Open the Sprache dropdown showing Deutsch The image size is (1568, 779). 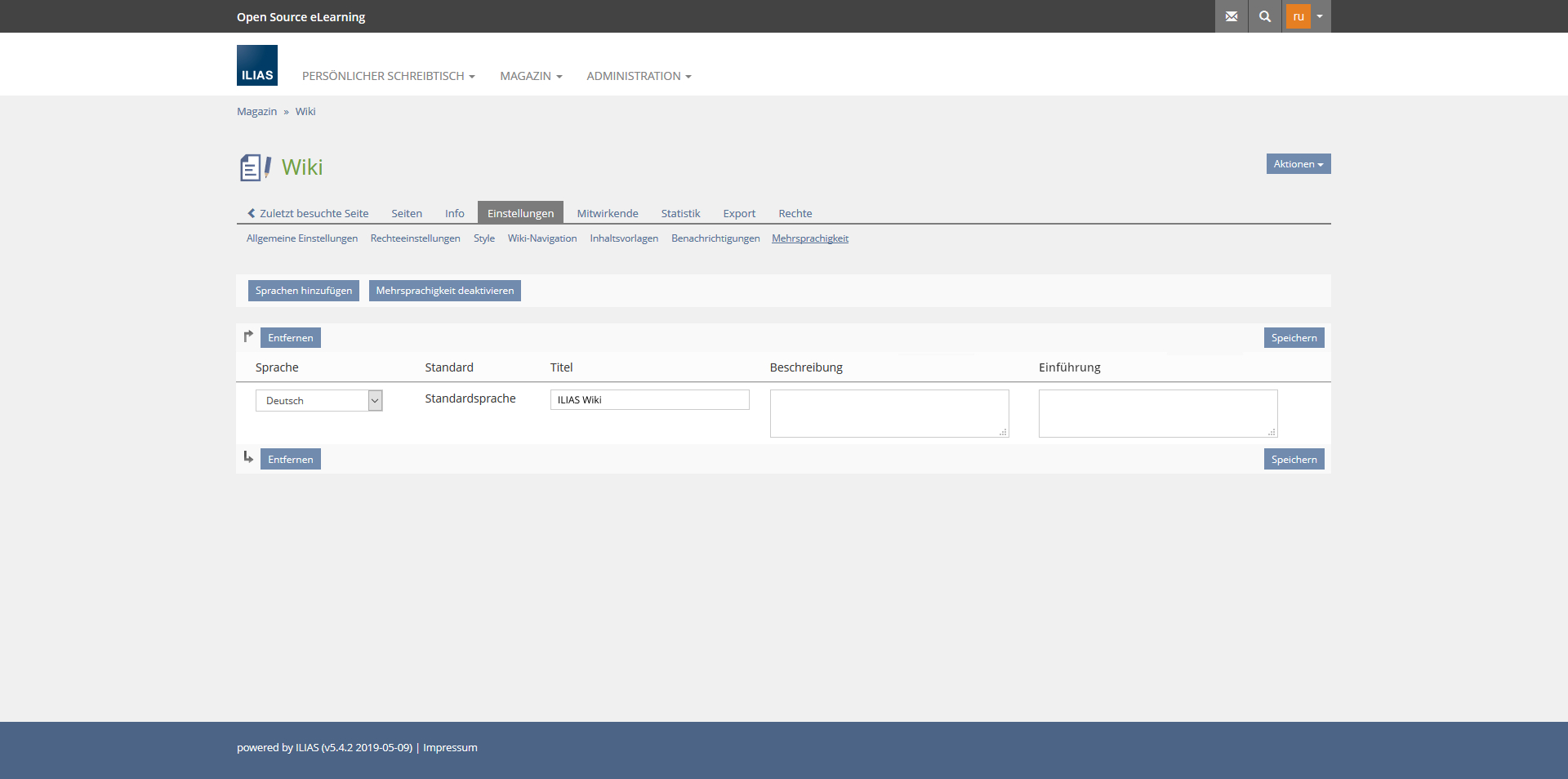319,400
